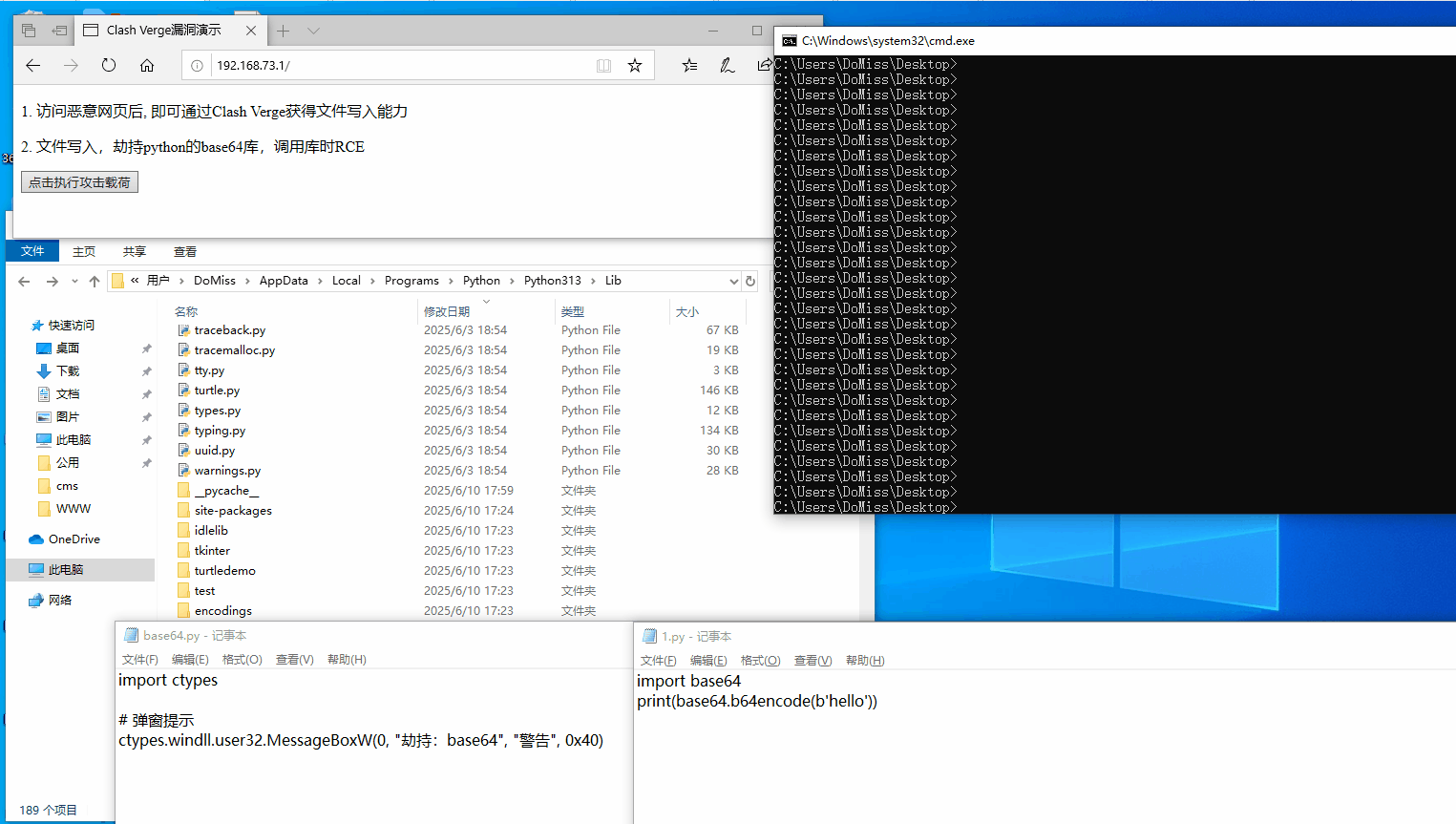Click the browser back arrow
Screen dimensions: 1456x824
click(33, 65)
